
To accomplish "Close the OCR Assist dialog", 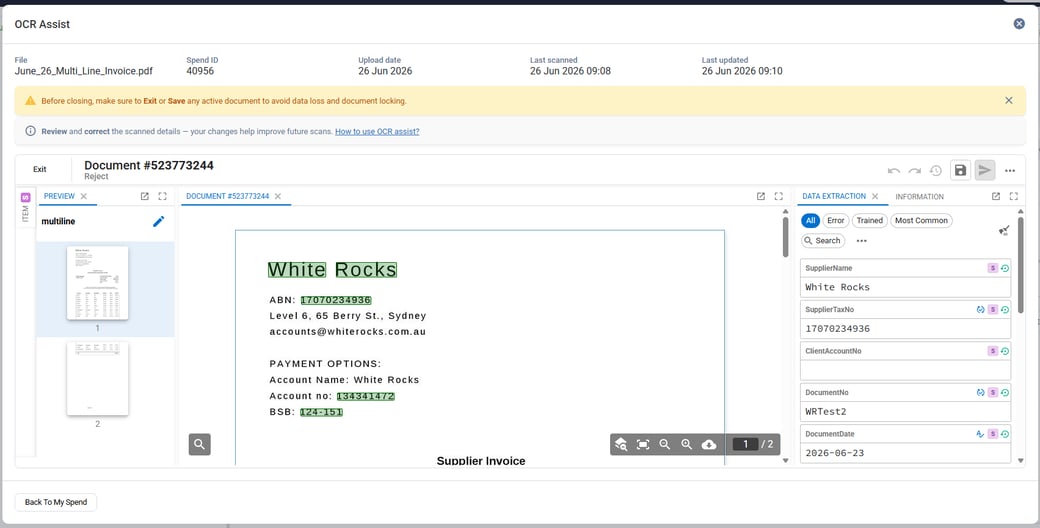I will pos(1019,24).
